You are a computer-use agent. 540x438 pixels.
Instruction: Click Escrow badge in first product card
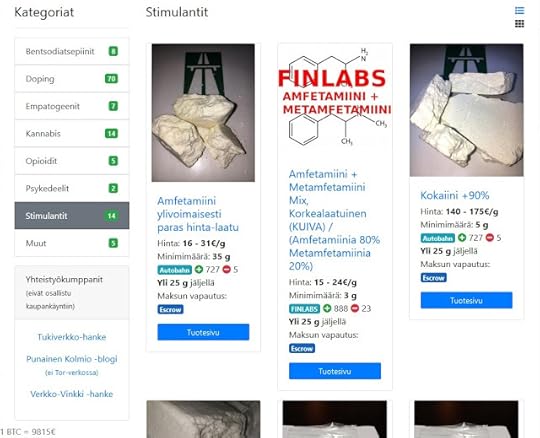[x=170, y=310]
